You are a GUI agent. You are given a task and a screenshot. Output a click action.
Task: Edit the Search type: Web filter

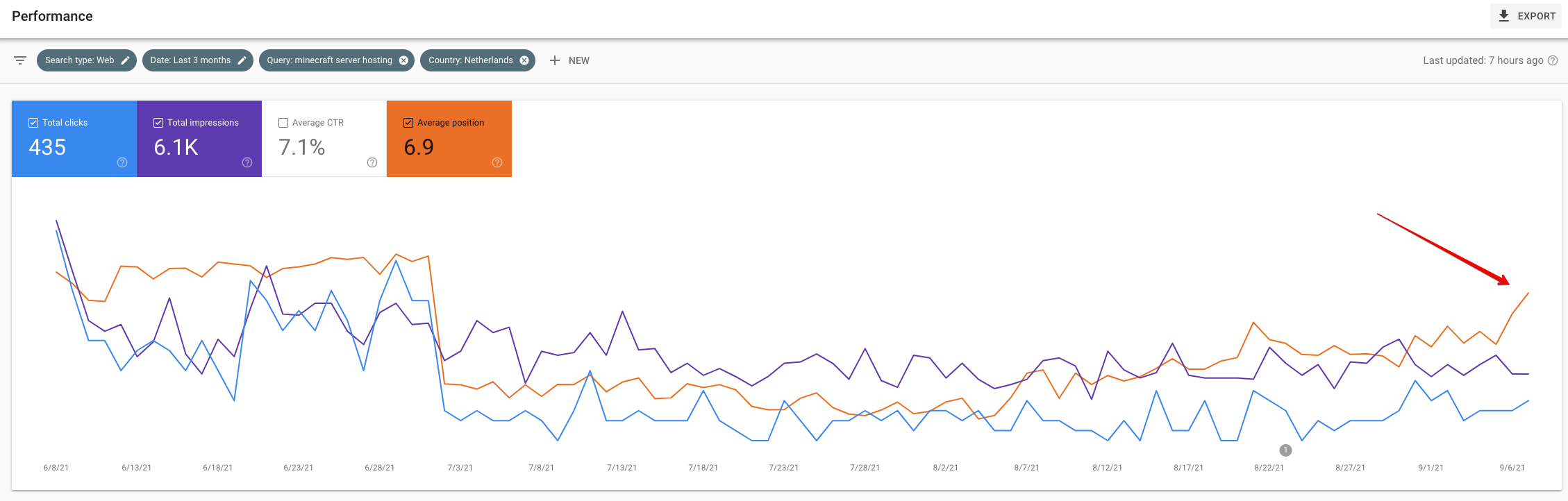click(x=125, y=60)
